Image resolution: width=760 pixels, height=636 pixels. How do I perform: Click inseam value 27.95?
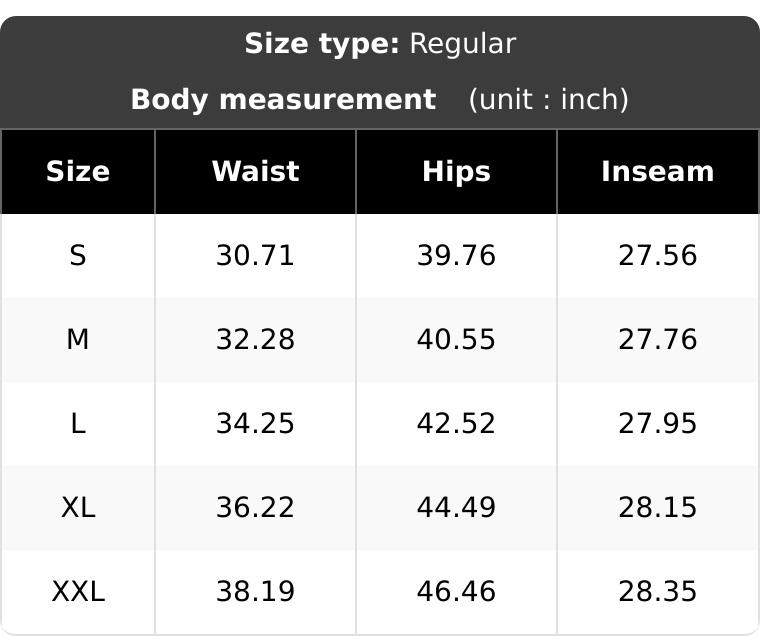pos(658,423)
